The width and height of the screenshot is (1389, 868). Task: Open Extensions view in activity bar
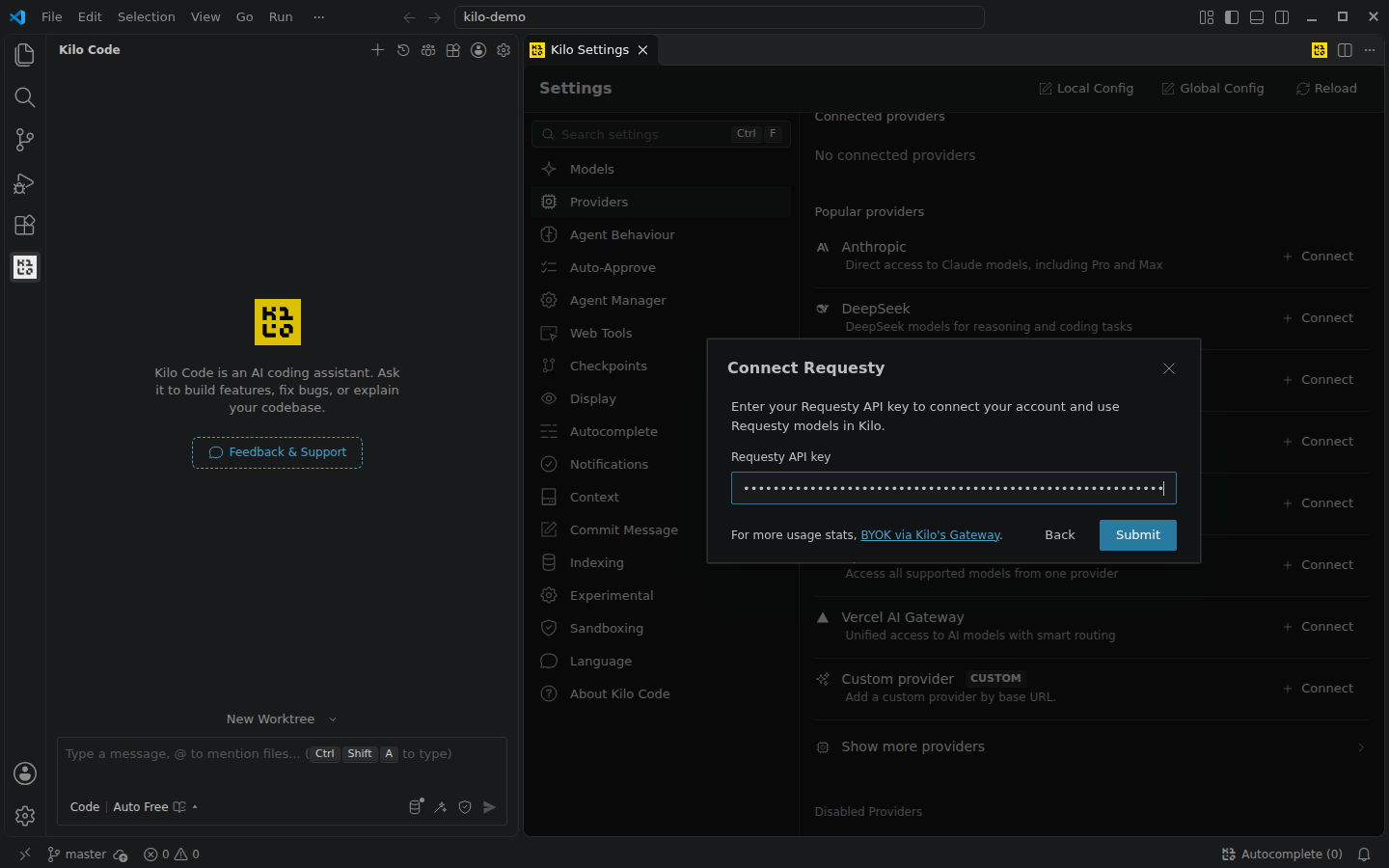[x=25, y=225]
